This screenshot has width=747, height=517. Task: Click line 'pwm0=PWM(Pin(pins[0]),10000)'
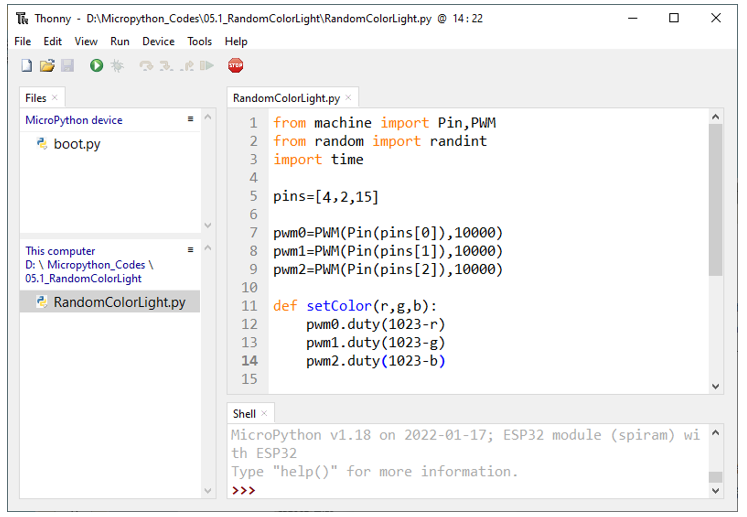click(388, 233)
